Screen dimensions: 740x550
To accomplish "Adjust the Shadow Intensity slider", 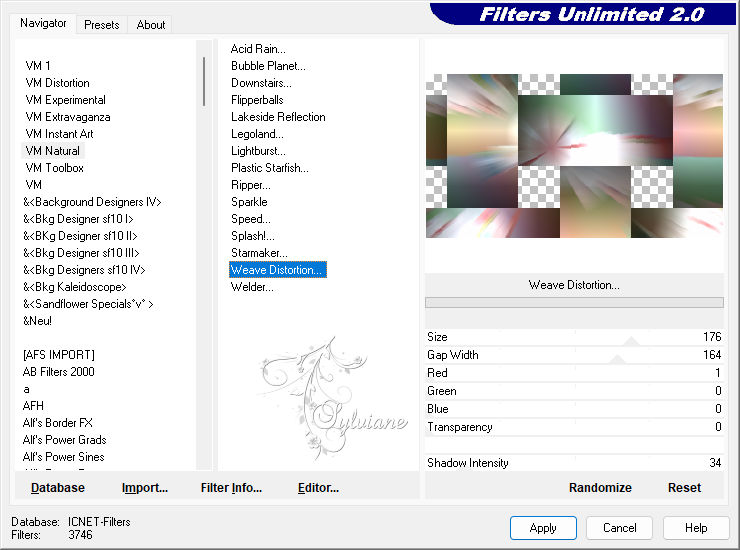I will pyautogui.click(x=574, y=462).
